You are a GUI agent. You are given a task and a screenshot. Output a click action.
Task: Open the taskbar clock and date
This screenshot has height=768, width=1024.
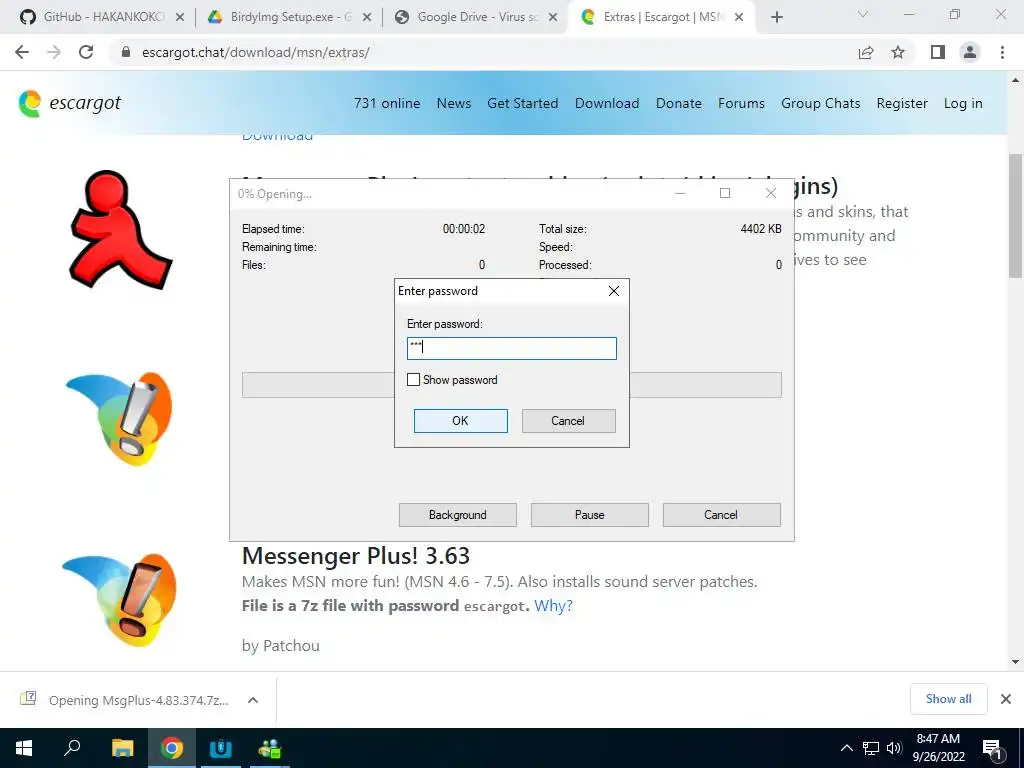[x=938, y=748]
